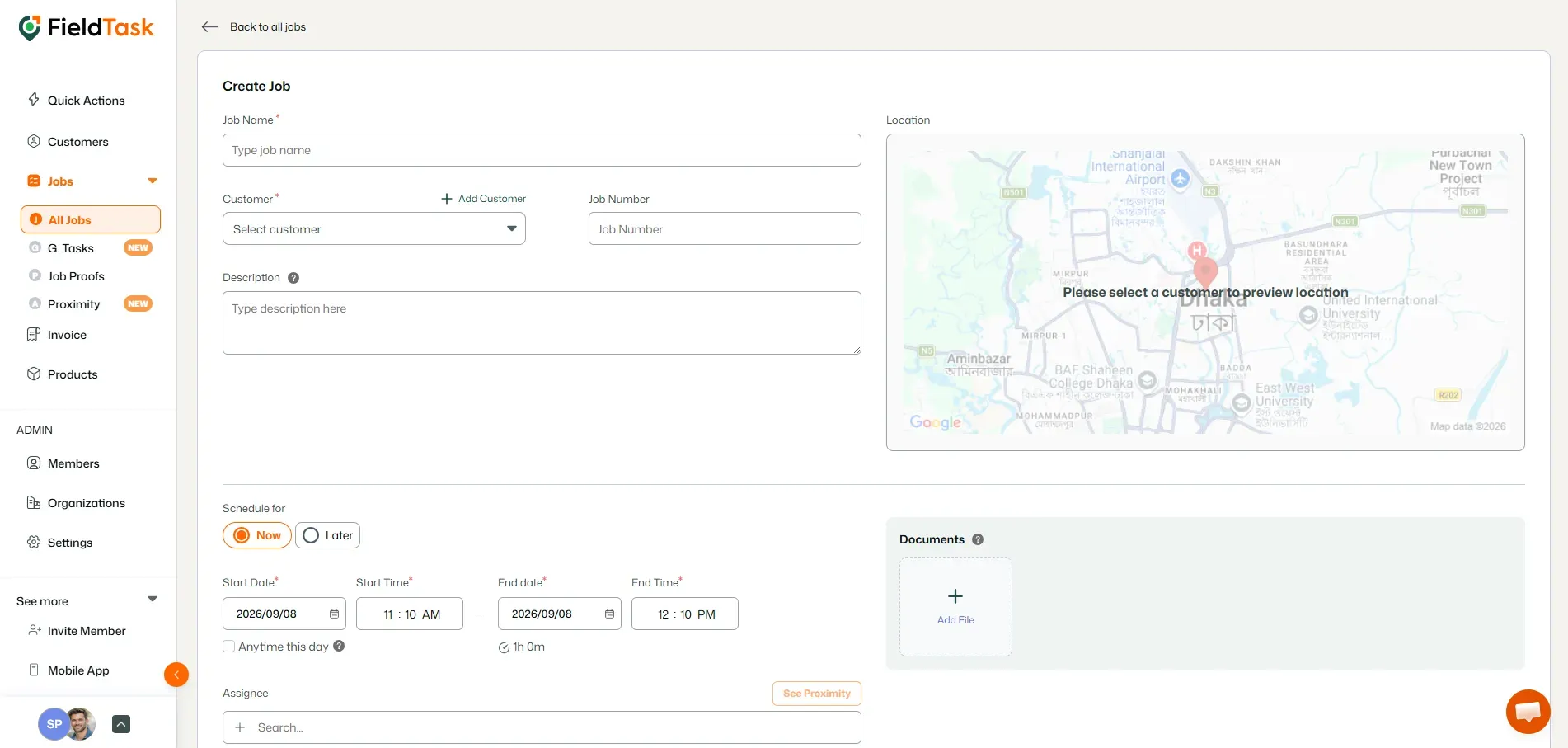Image resolution: width=1568 pixels, height=748 pixels.
Task: Collapse the See more section
Action: (x=153, y=600)
